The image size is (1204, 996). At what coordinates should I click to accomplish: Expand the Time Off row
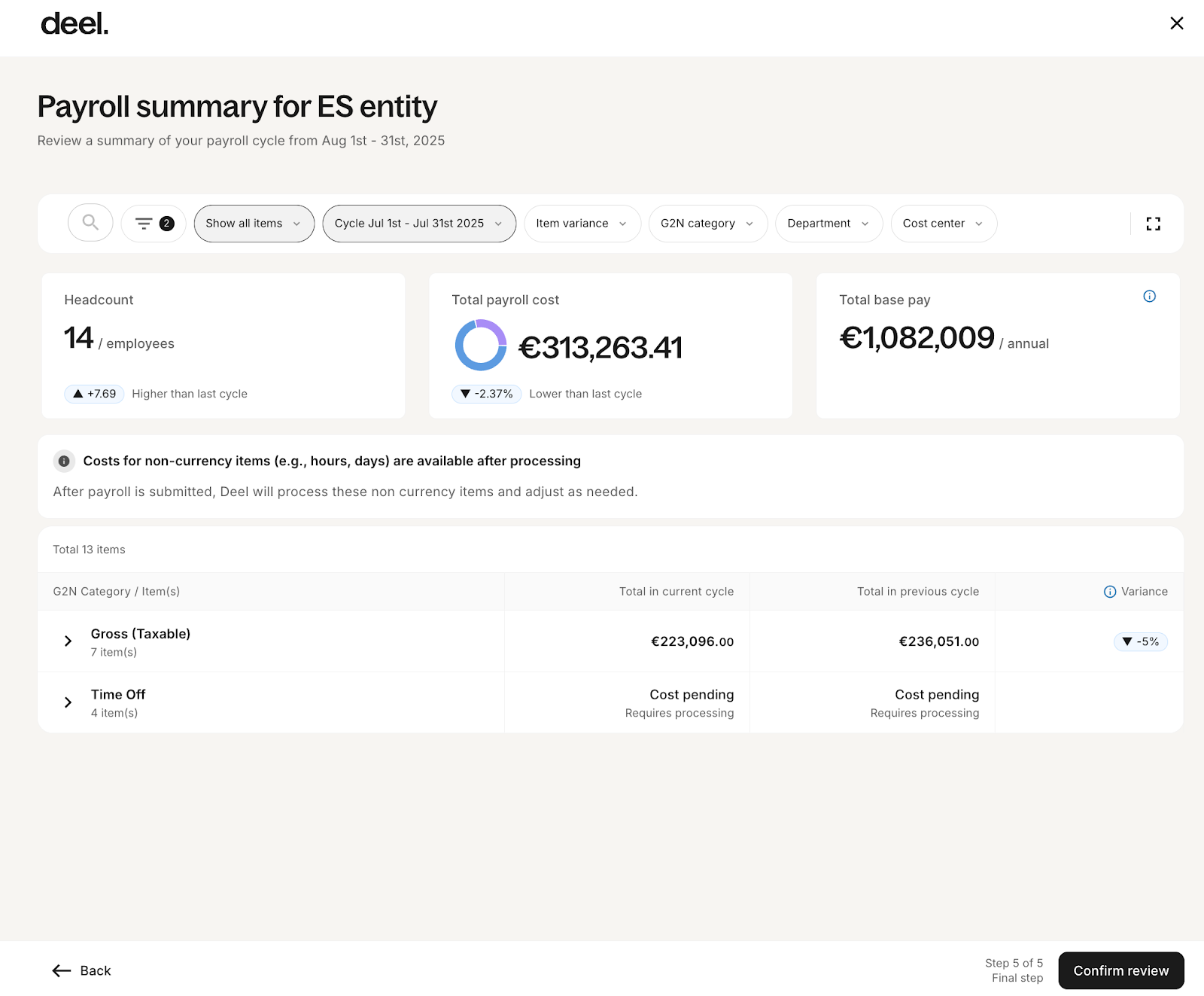click(68, 702)
